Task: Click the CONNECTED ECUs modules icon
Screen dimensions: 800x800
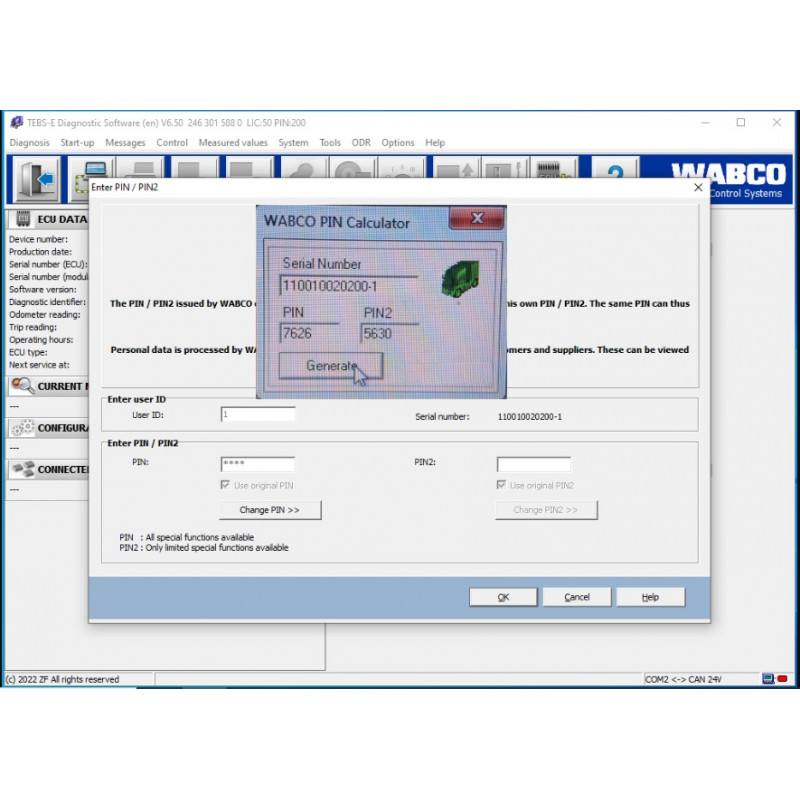Action: click(x=22, y=470)
